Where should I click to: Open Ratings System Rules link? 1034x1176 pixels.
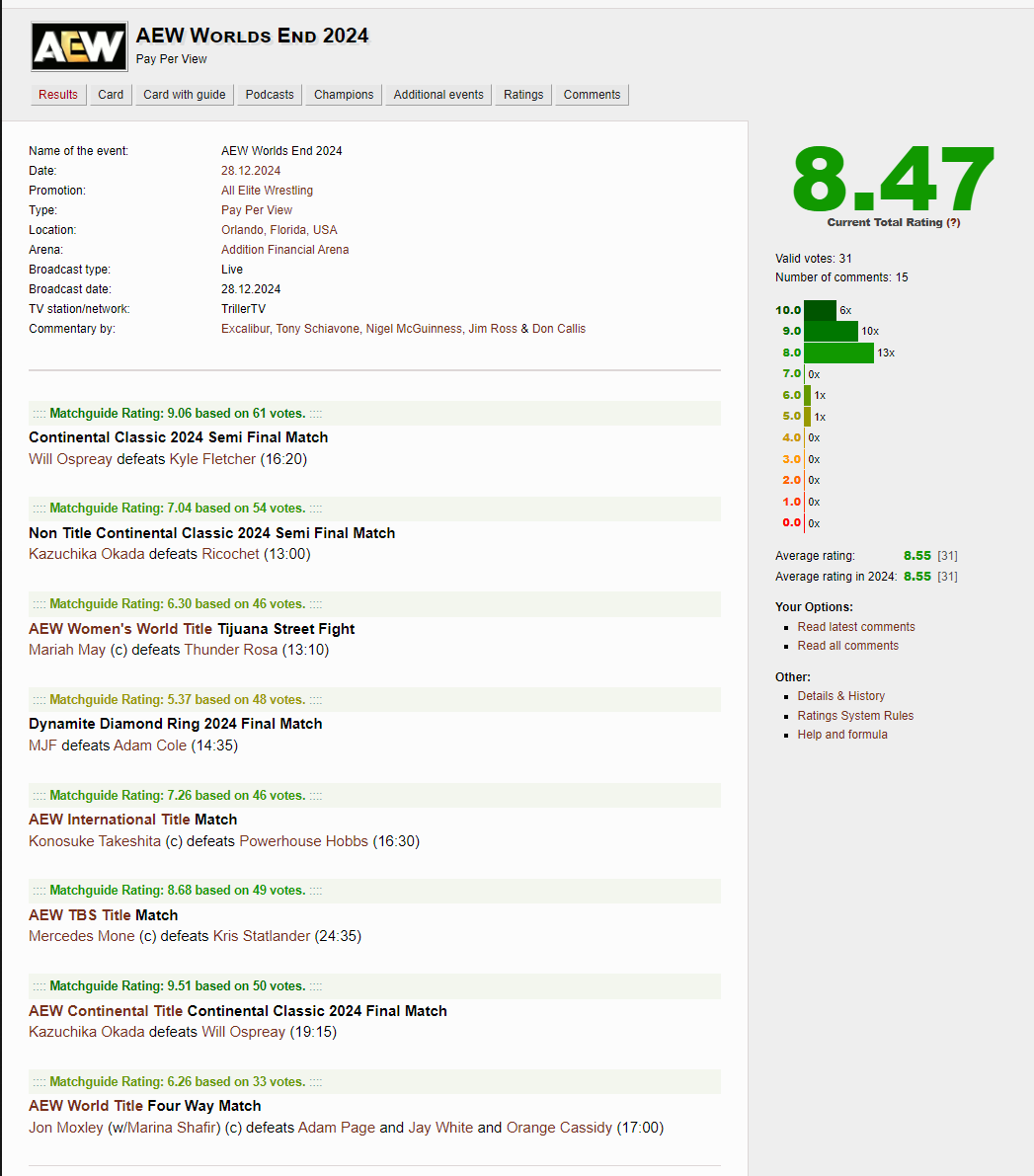[x=855, y=716]
